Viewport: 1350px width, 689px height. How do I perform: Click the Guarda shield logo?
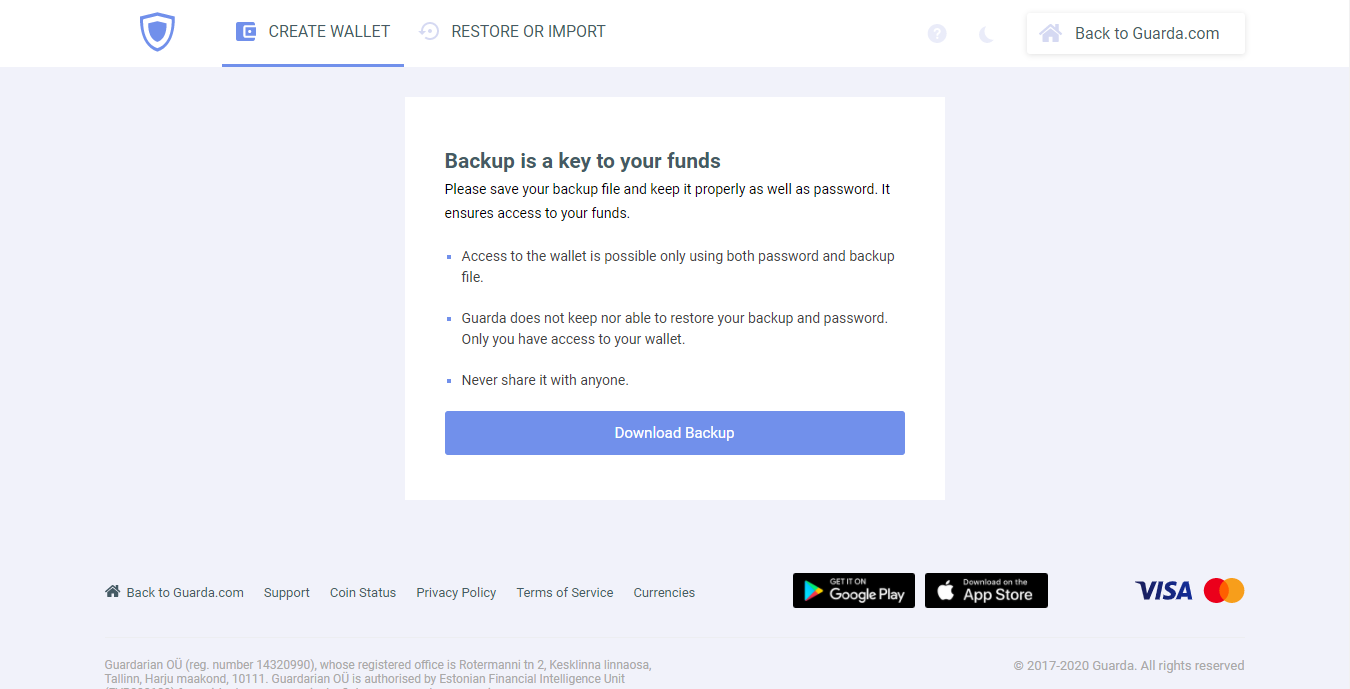pos(157,32)
